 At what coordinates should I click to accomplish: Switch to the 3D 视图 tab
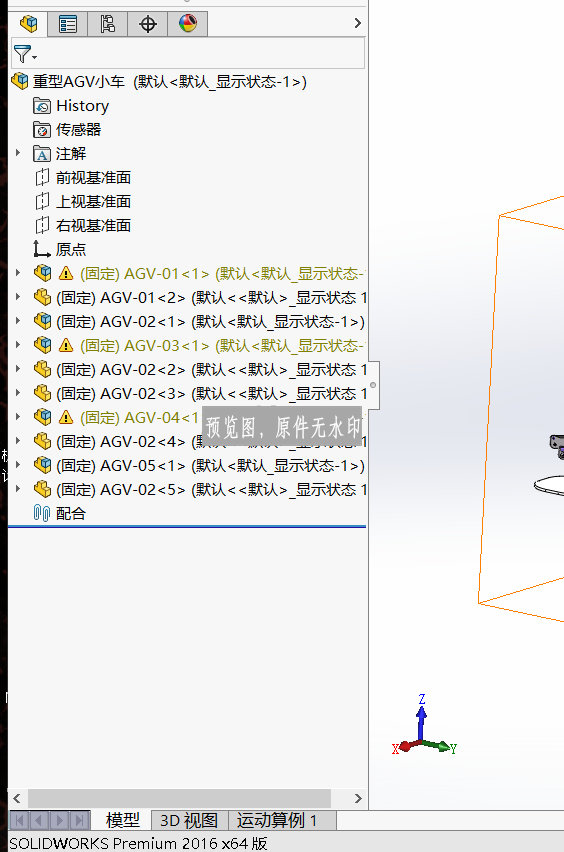click(x=189, y=820)
